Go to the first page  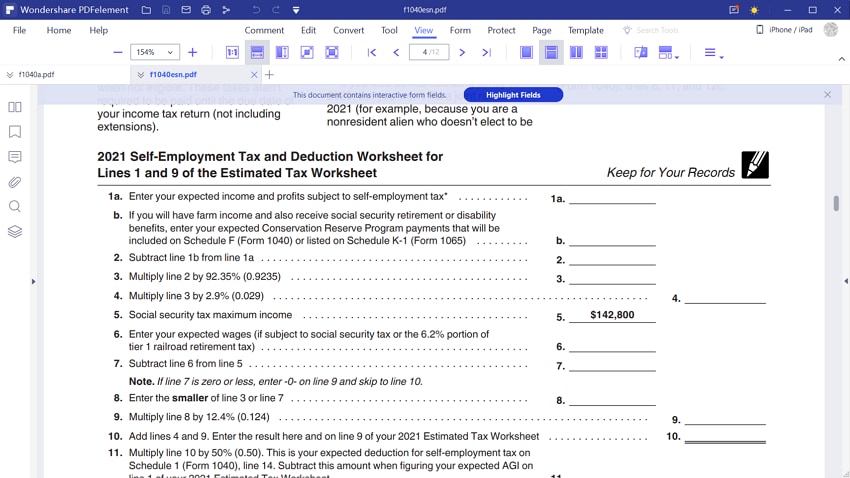[372, 53]
